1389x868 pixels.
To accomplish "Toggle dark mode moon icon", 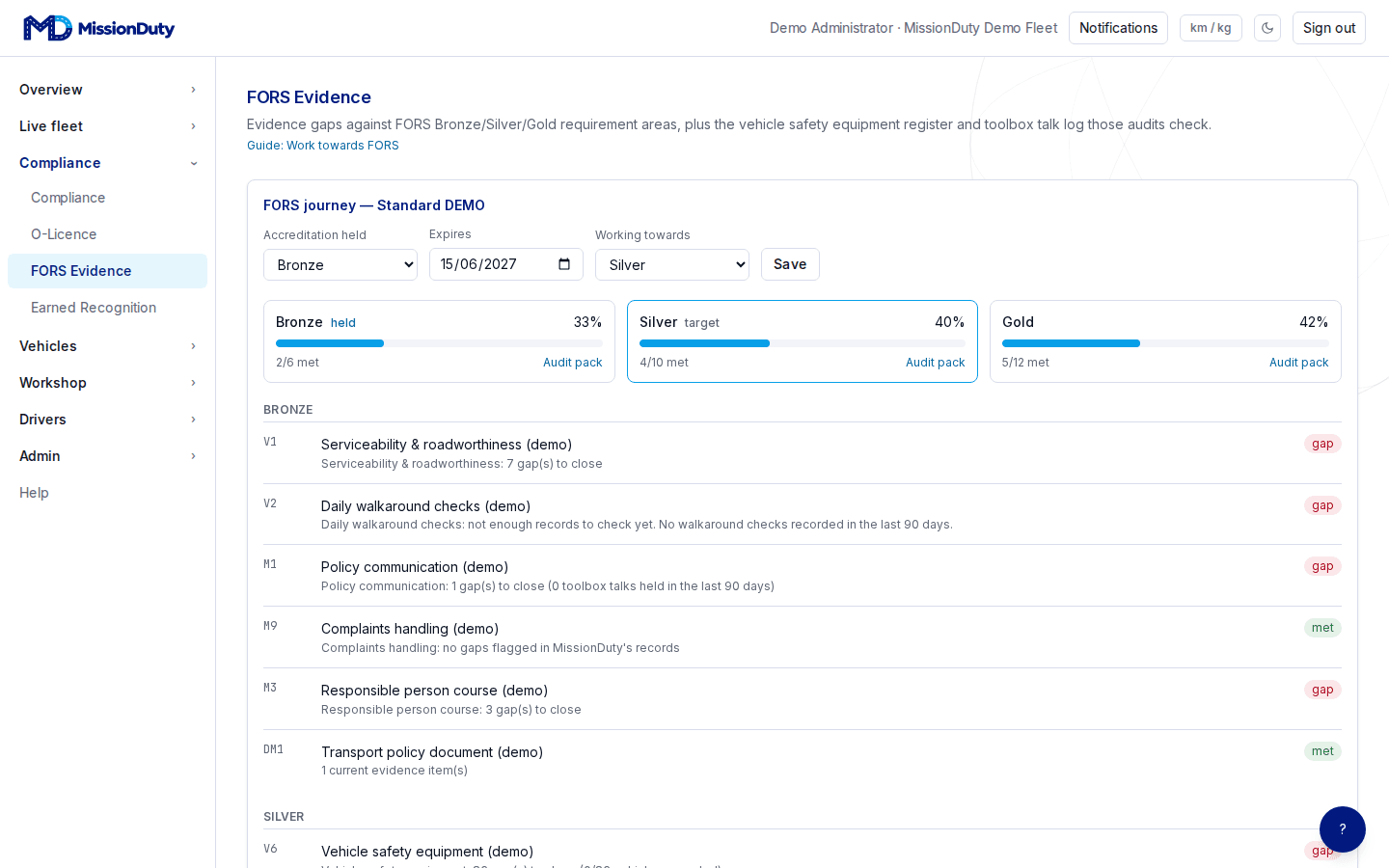I will [x=1267, y=28].
